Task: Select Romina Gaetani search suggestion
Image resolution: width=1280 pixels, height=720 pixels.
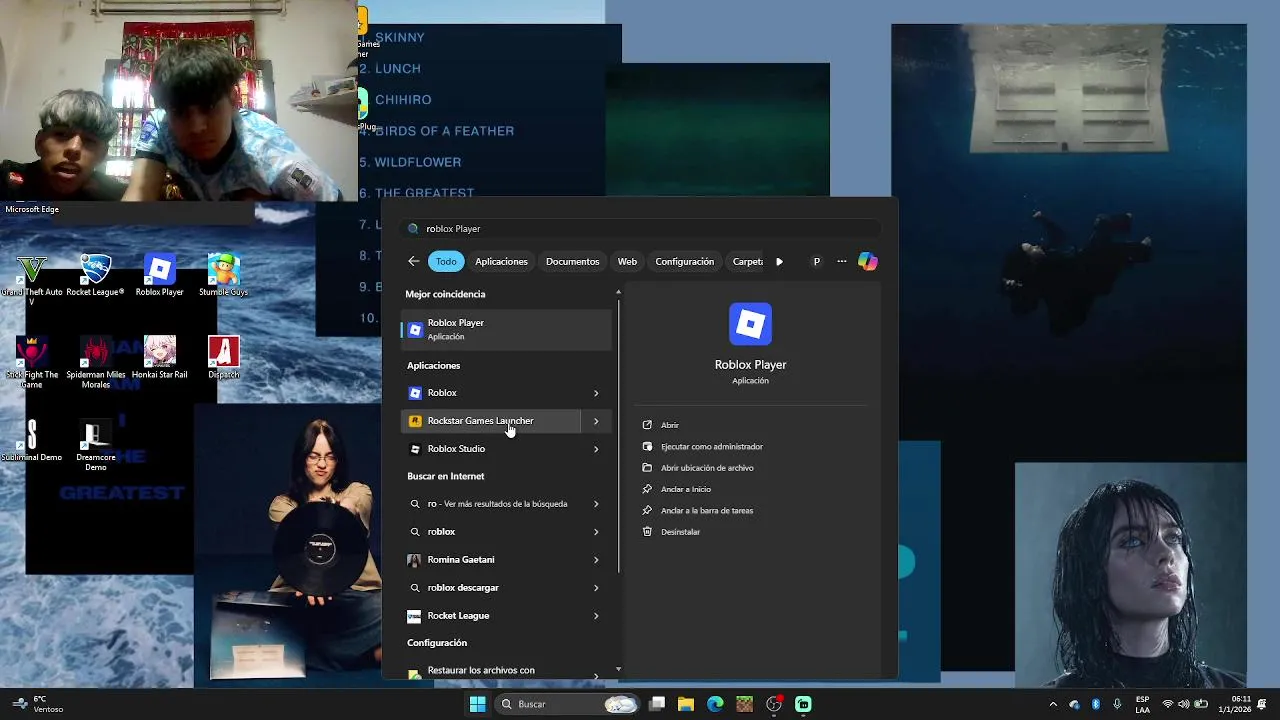Action: point(491,560)
